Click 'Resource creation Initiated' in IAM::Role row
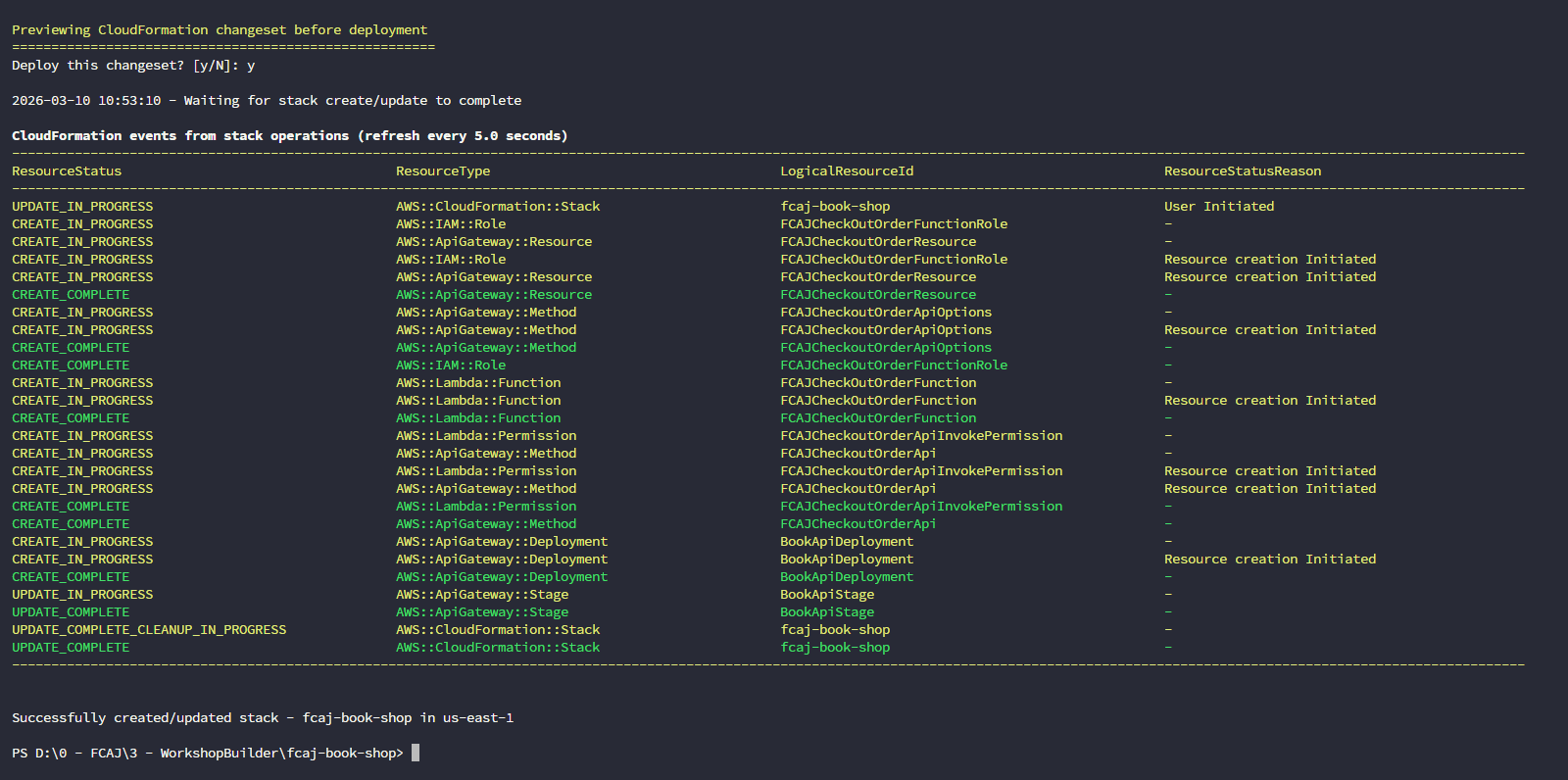Viewport: 1568px width, 780px height. click(1270, 259)
